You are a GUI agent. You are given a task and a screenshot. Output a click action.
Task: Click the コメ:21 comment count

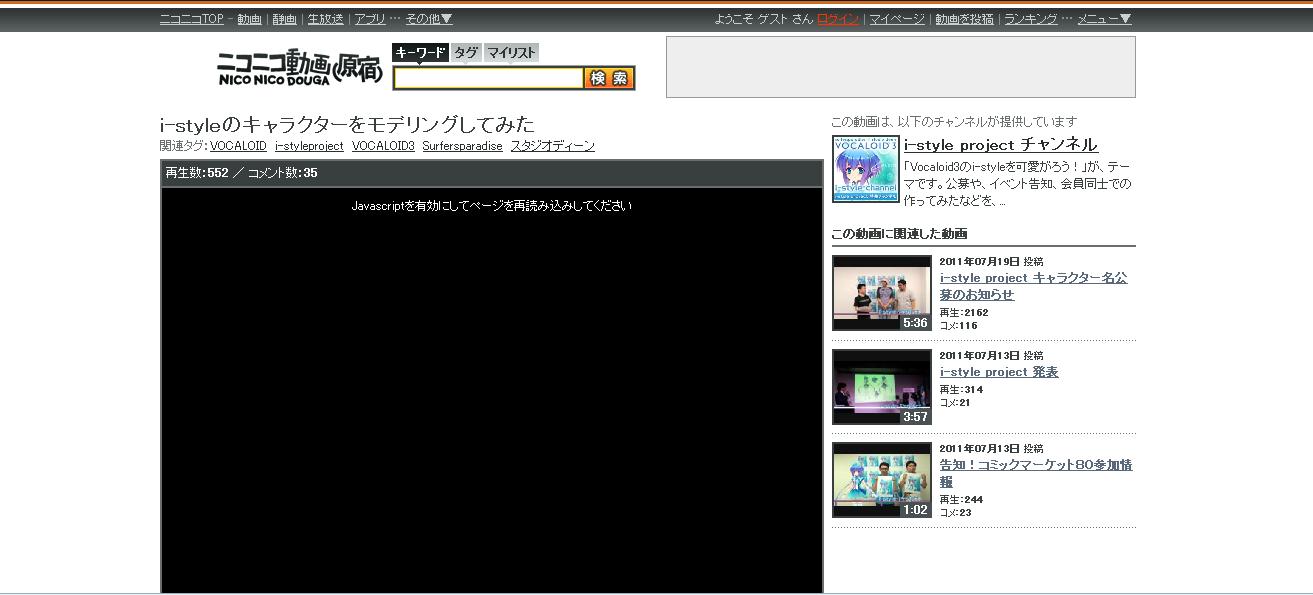[x=955, y=403]
